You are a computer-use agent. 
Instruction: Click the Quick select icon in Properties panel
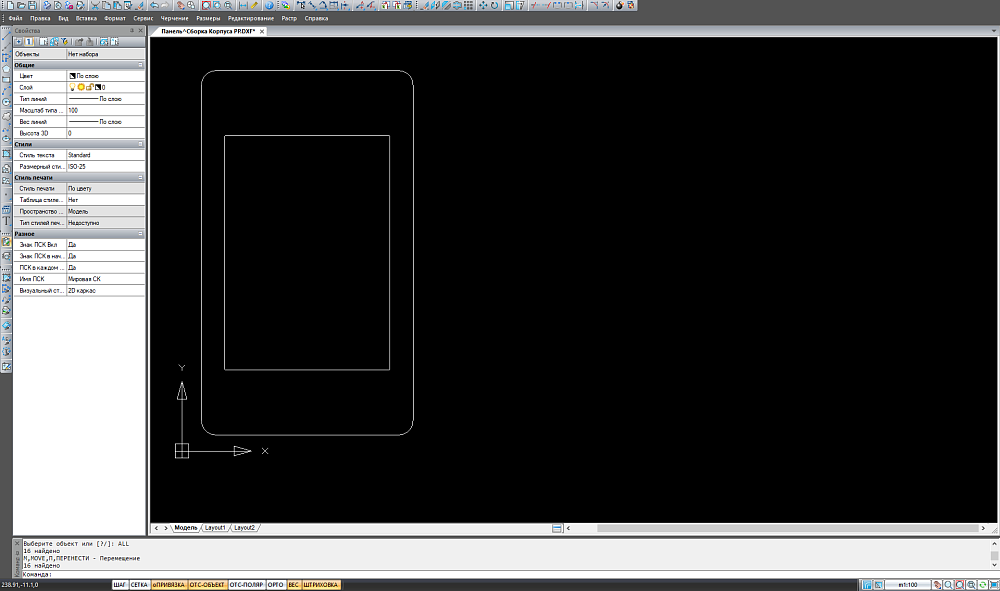point(64,41)
